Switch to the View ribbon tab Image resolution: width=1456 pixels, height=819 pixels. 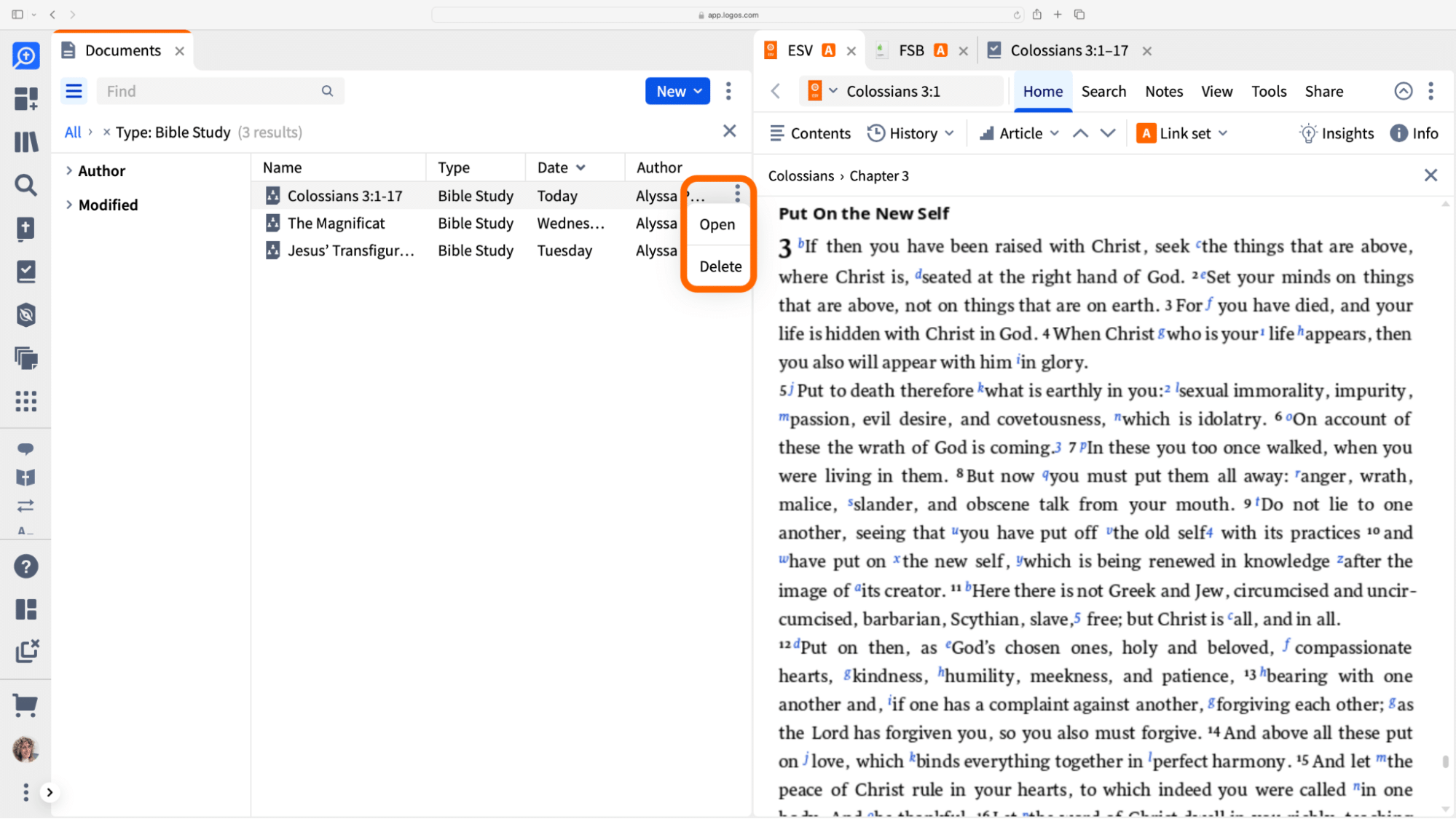[x=1217, y=91]
